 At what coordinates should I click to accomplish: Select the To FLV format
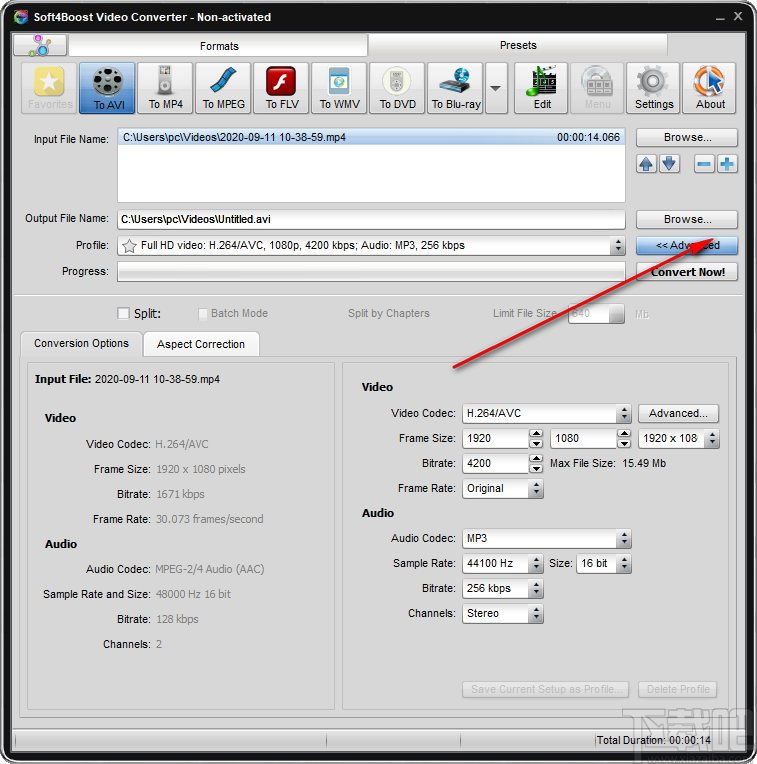coord(281,88)
